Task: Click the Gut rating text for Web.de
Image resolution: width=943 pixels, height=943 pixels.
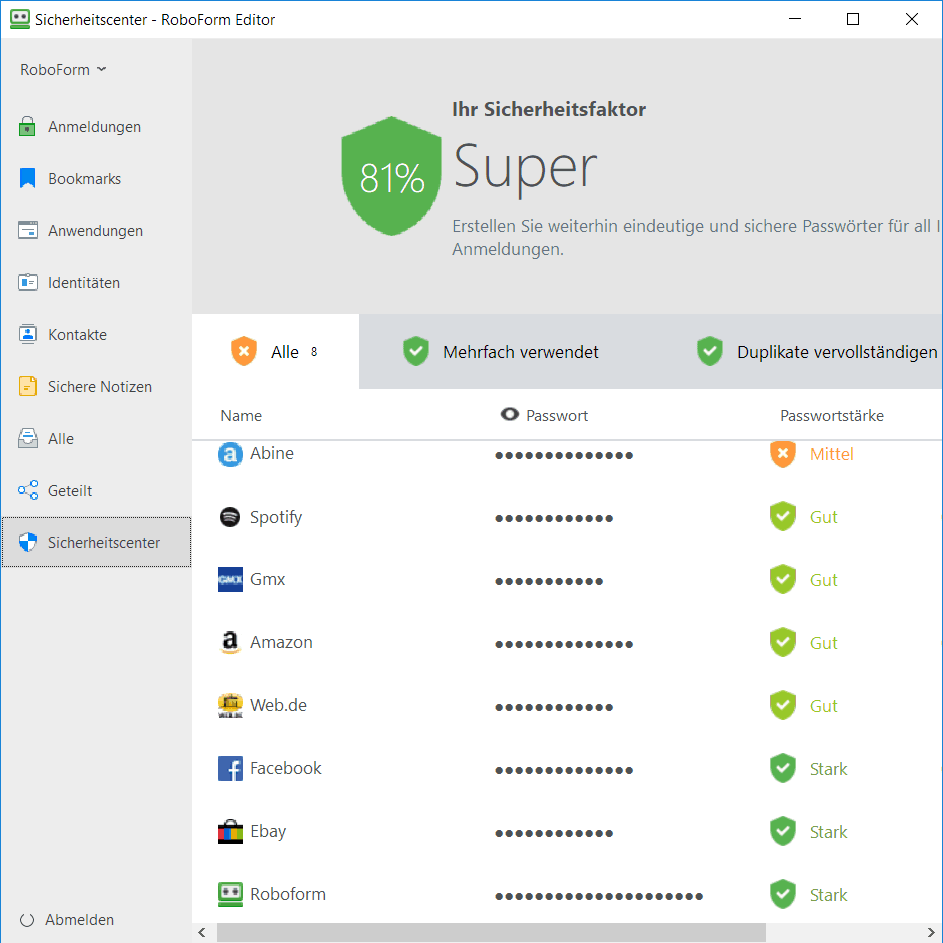Action: 823,706
